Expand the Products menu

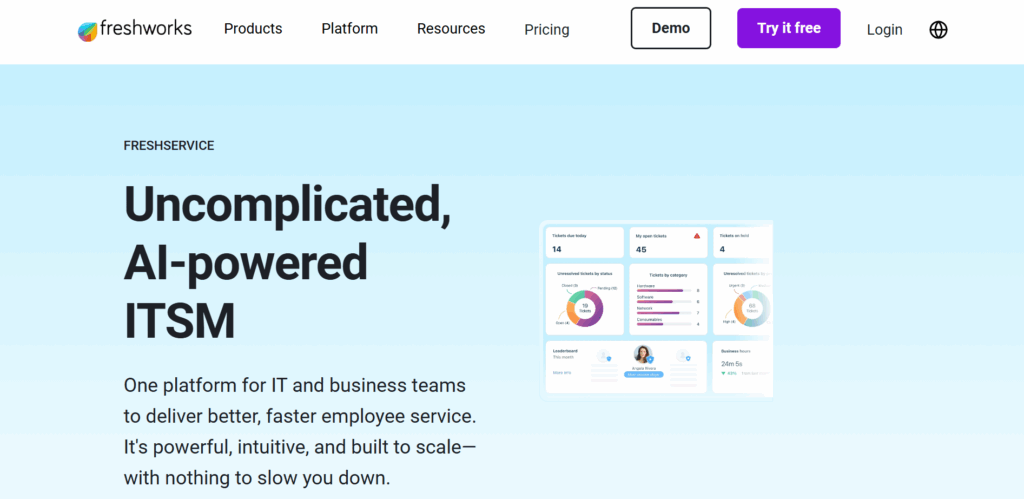(x=252, y=29)
